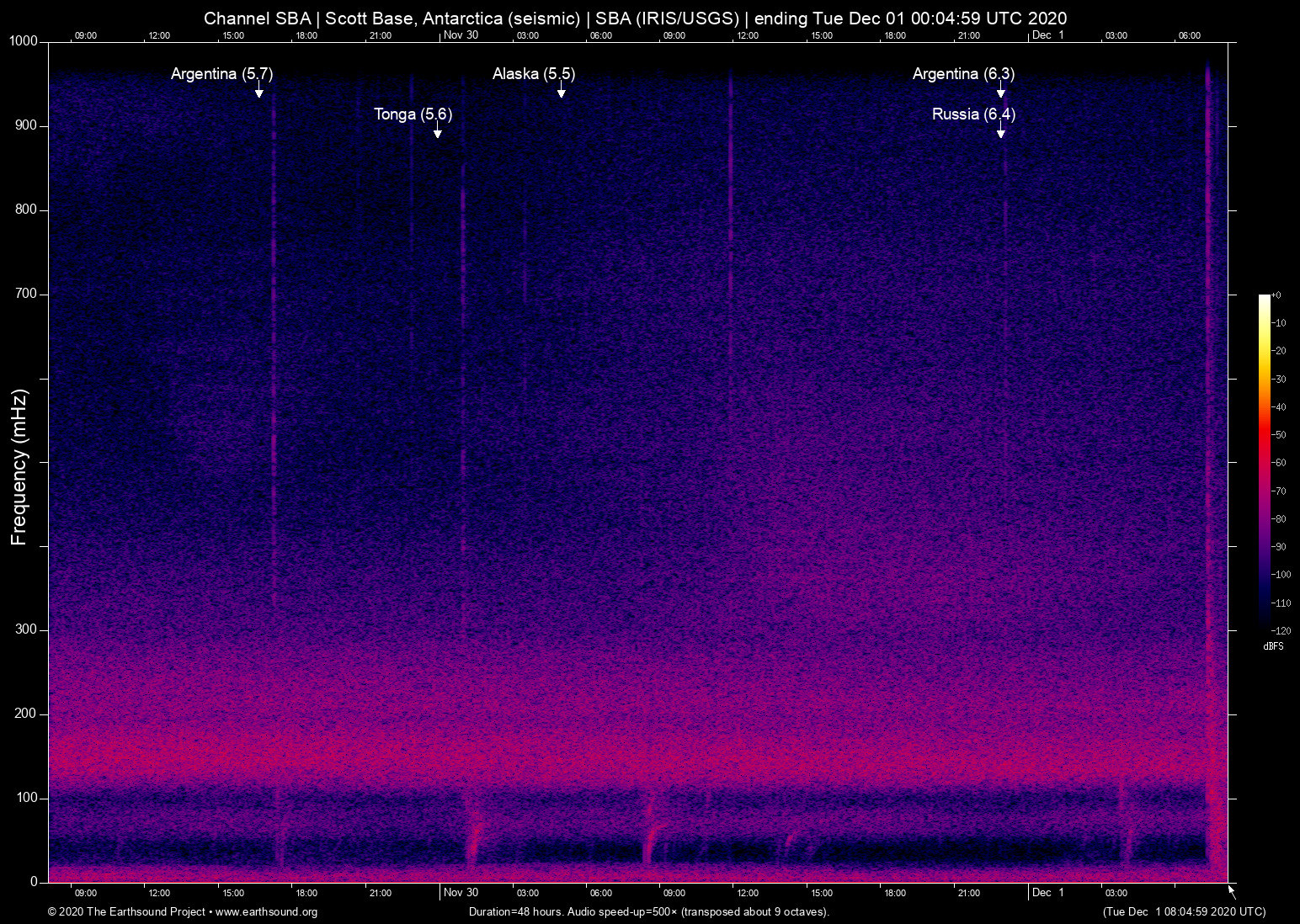Click the Frequency (mHz) axis label
1300x924 pixels.
[19, 467]
